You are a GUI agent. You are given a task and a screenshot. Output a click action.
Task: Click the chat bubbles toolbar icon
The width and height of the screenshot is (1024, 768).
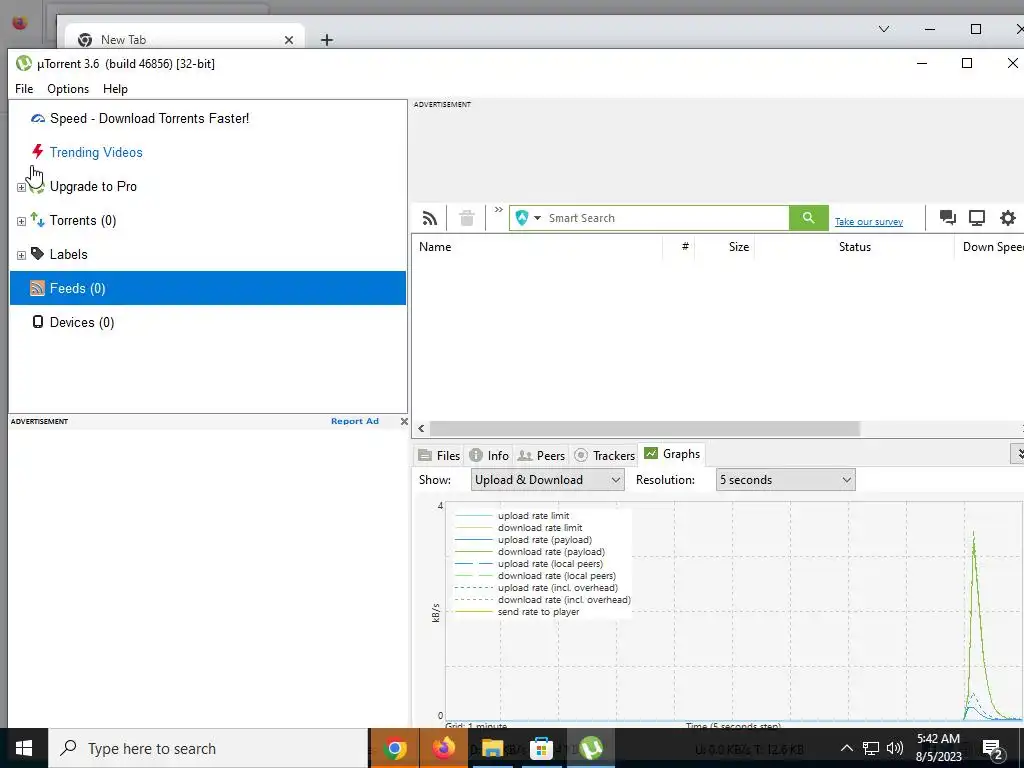coord(948,217)
